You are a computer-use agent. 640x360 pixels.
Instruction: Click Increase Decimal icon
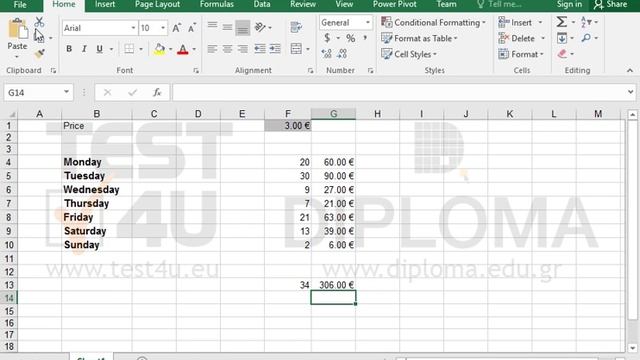click(x=326, y=53)
